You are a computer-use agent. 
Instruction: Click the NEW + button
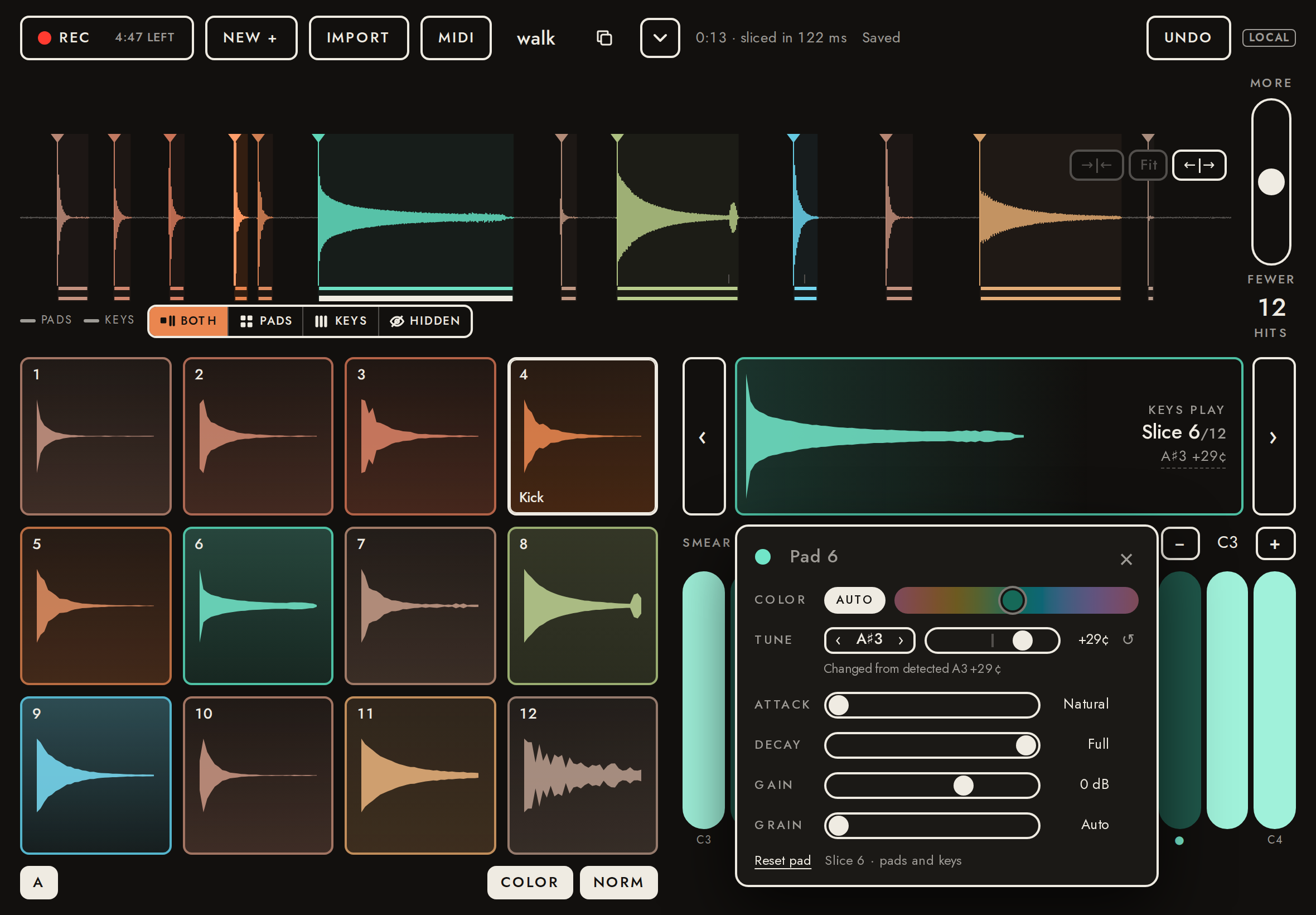pos(251,38)
